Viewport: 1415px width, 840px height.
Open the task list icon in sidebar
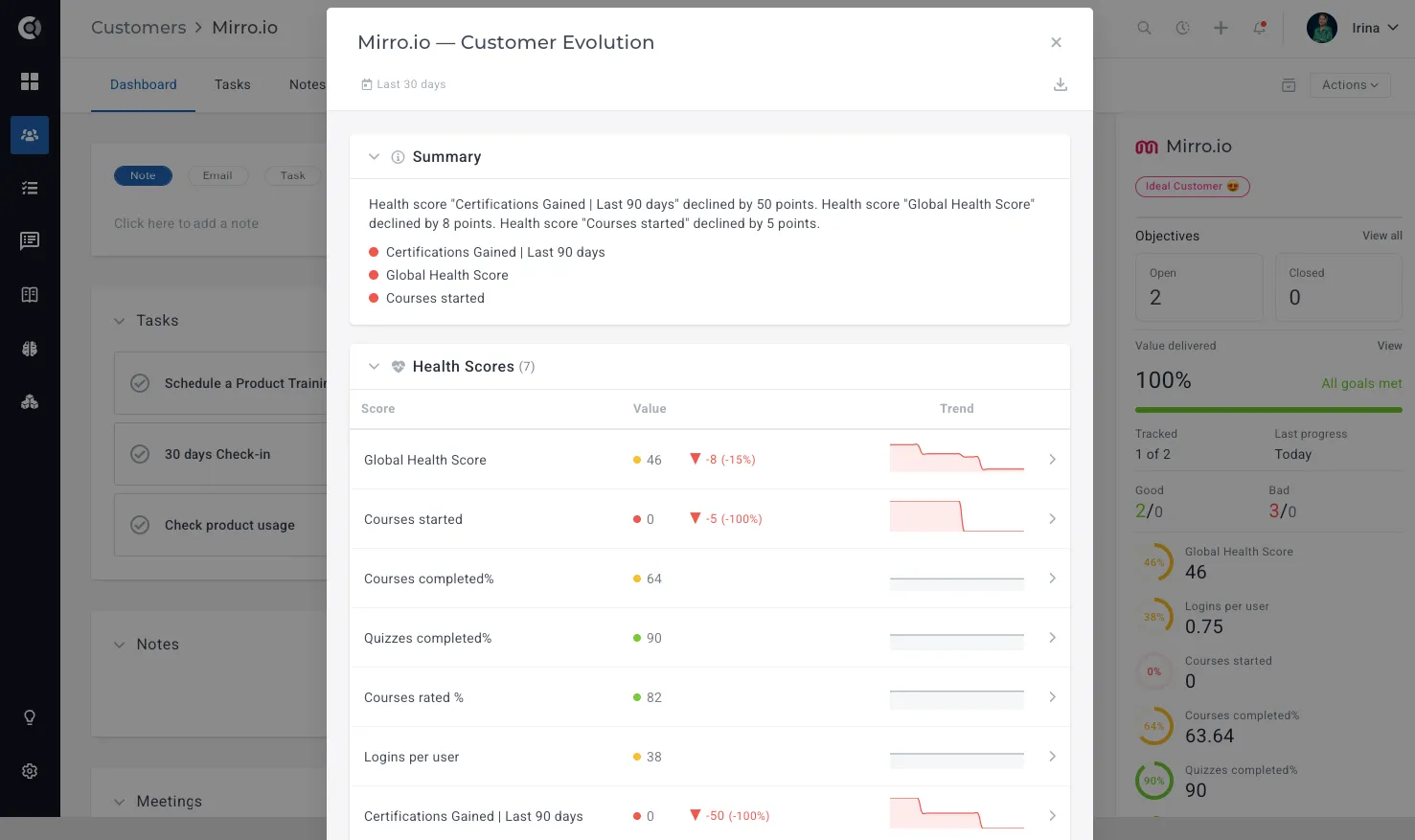click(30, 189)
